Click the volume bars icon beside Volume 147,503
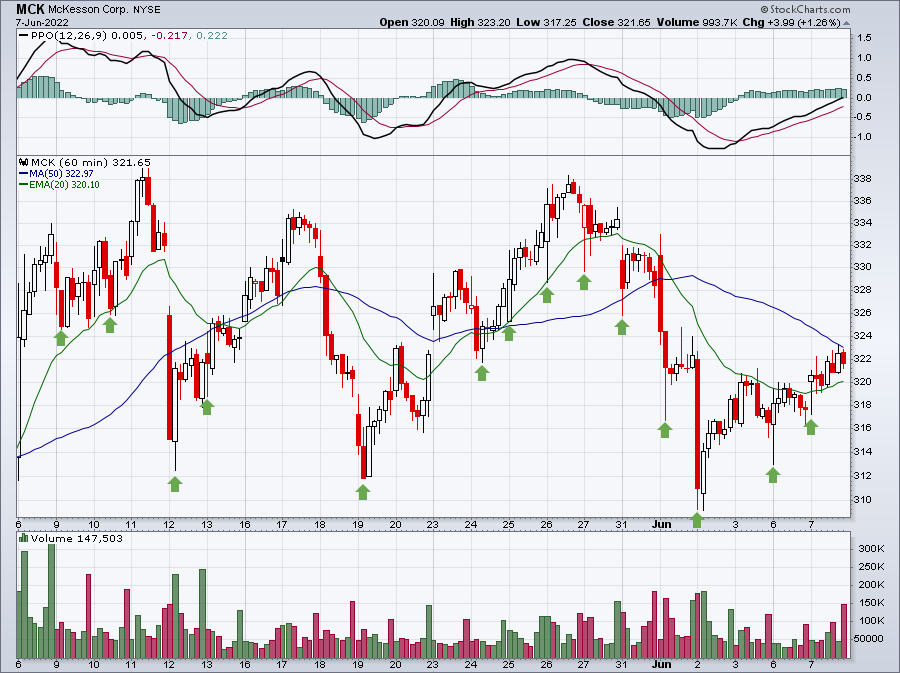This screenshot has height=673, width=900. [24, 538]
